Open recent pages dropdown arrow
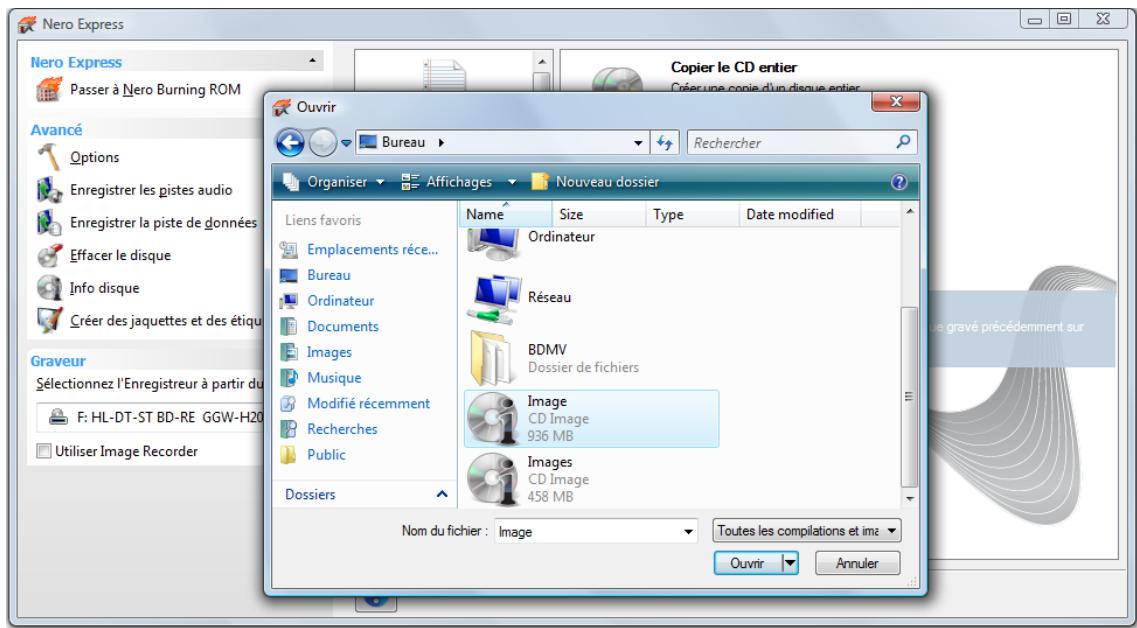1137x628 pixels. [346, 143]
